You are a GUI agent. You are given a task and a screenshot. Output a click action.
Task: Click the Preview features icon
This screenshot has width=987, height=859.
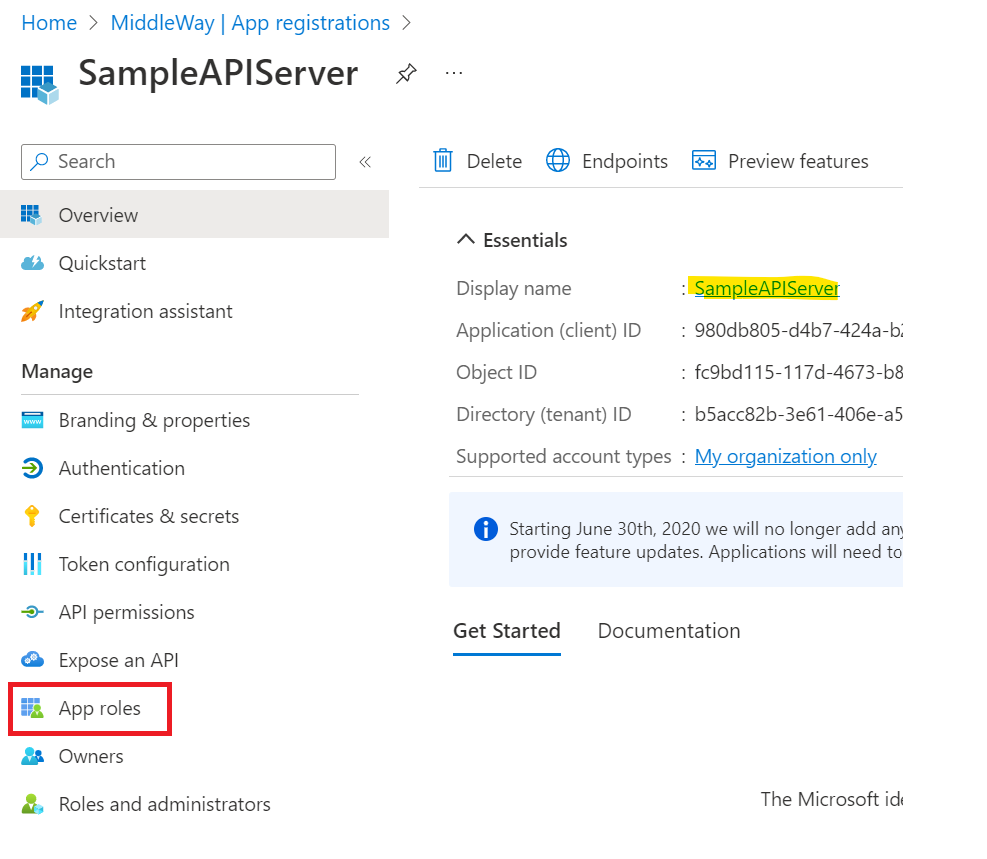coord(704,161)
